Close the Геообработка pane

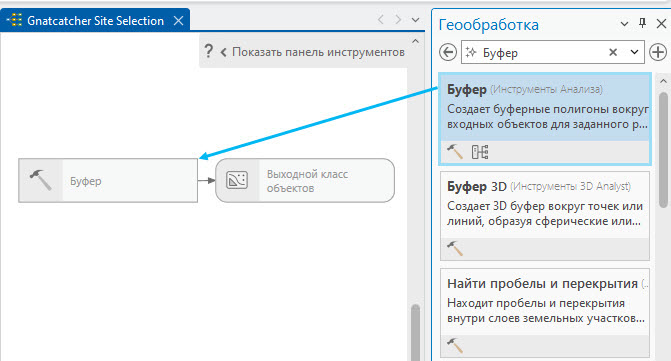pyautogui.click(x=661, y=24)
